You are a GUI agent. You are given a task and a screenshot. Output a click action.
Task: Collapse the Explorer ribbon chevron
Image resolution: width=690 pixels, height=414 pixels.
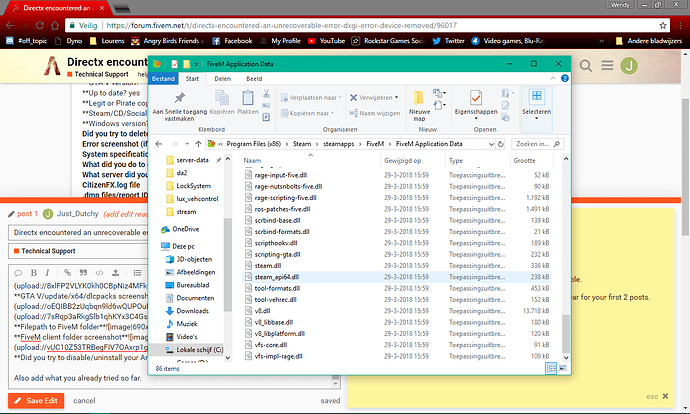[x=553, y=78]
